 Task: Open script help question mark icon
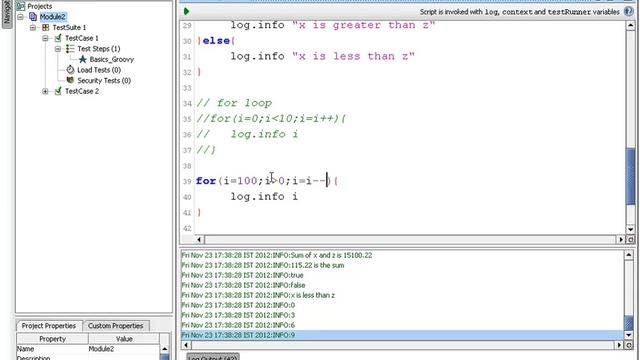(629, 11)
